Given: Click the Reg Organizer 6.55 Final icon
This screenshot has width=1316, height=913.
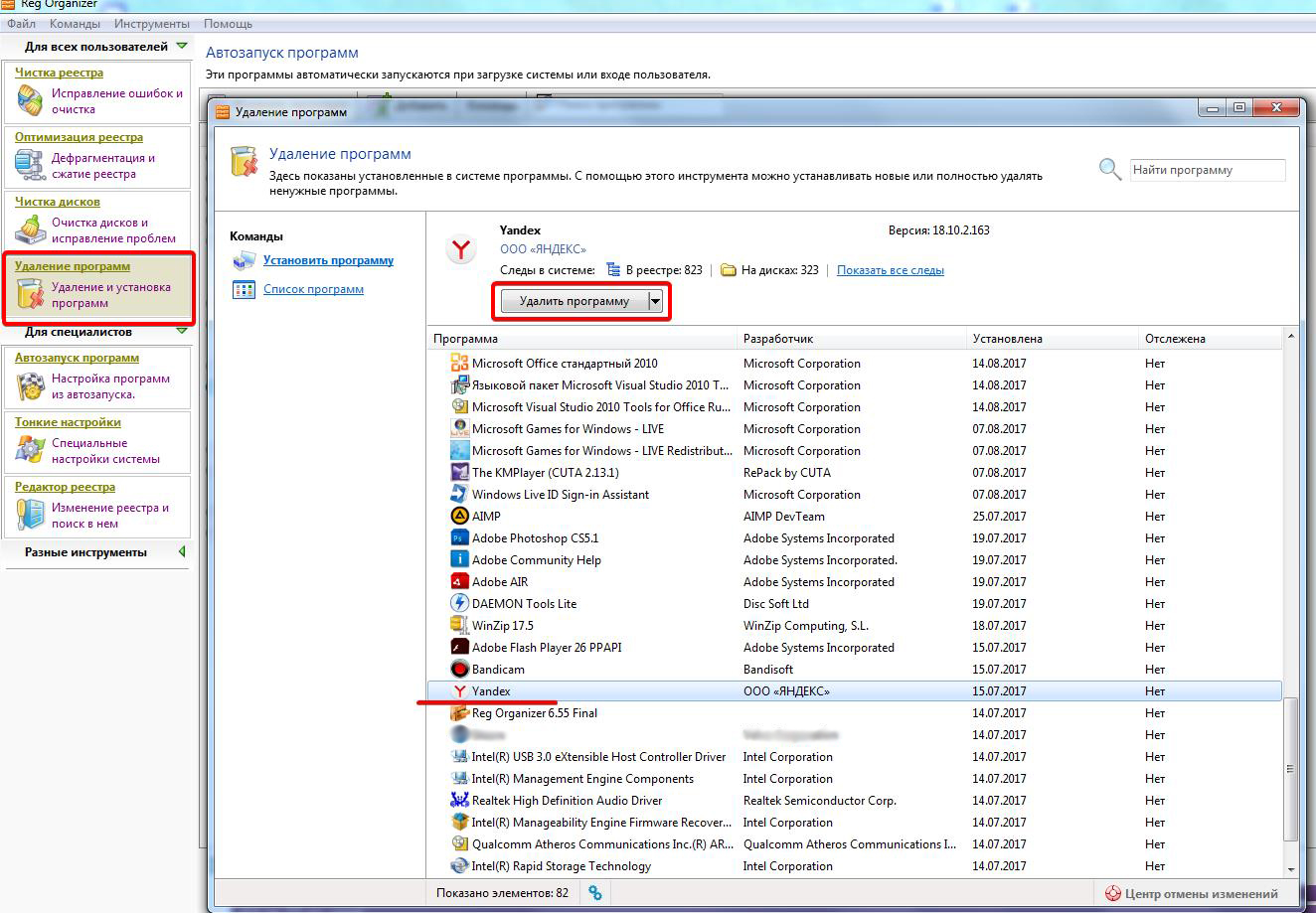Looking at the screenshot, I should pyautogui.click(x=459, y=712).
